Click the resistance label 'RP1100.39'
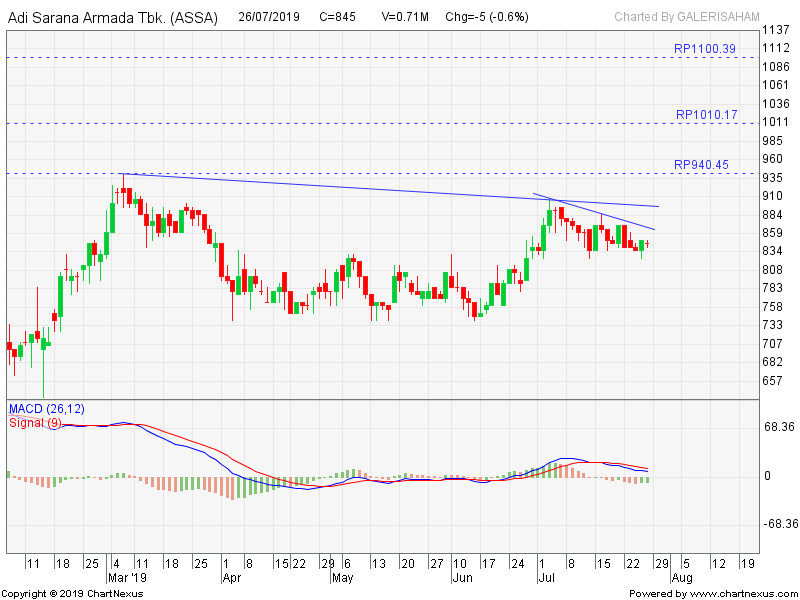Screen dimensions: 800x600 pyautogui.click(x=705, y=49)
